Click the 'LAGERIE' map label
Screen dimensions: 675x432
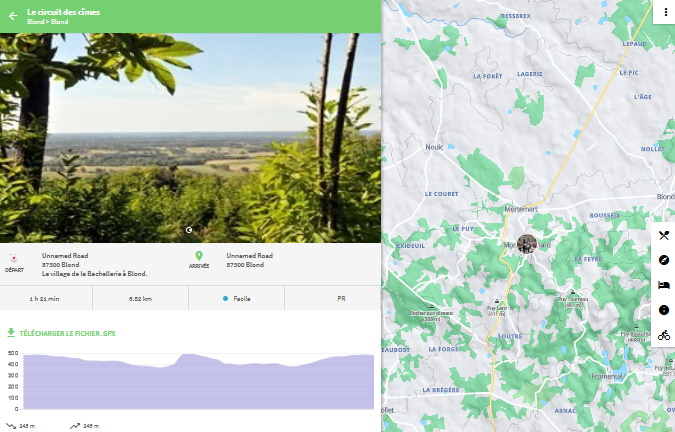(x=529, y=74)
